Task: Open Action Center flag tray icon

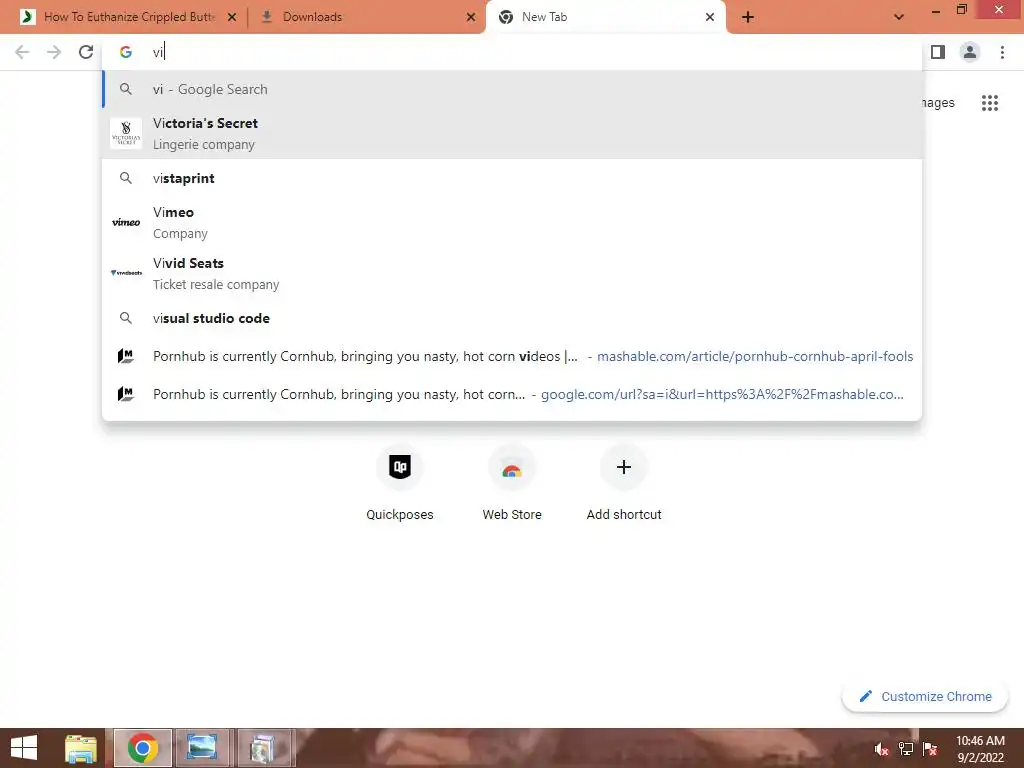Action: coord(930,749)
